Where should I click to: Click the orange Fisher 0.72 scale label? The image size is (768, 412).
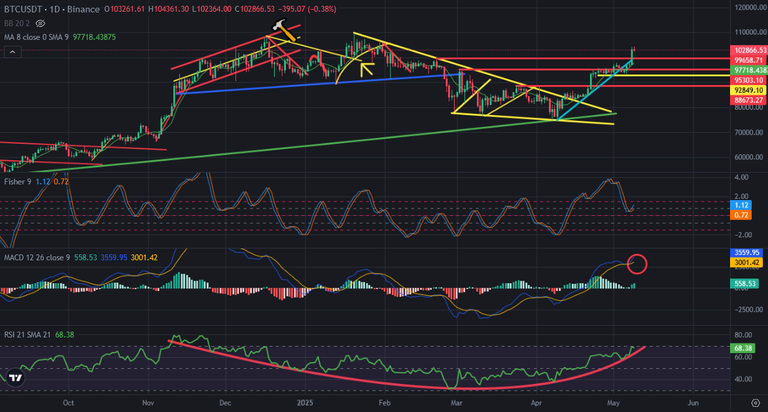click(741, 216)
